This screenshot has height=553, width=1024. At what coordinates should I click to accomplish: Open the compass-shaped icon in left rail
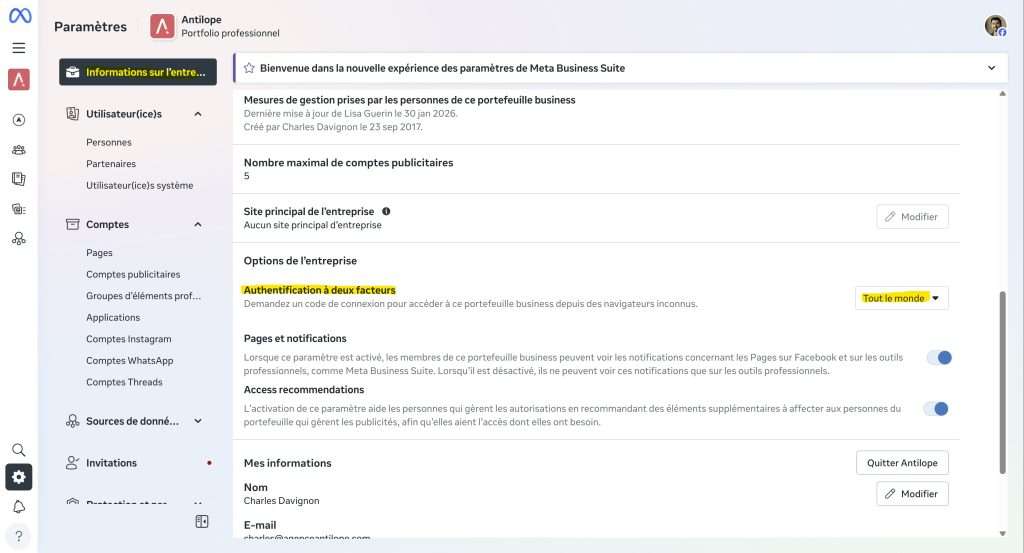(19, 120)
